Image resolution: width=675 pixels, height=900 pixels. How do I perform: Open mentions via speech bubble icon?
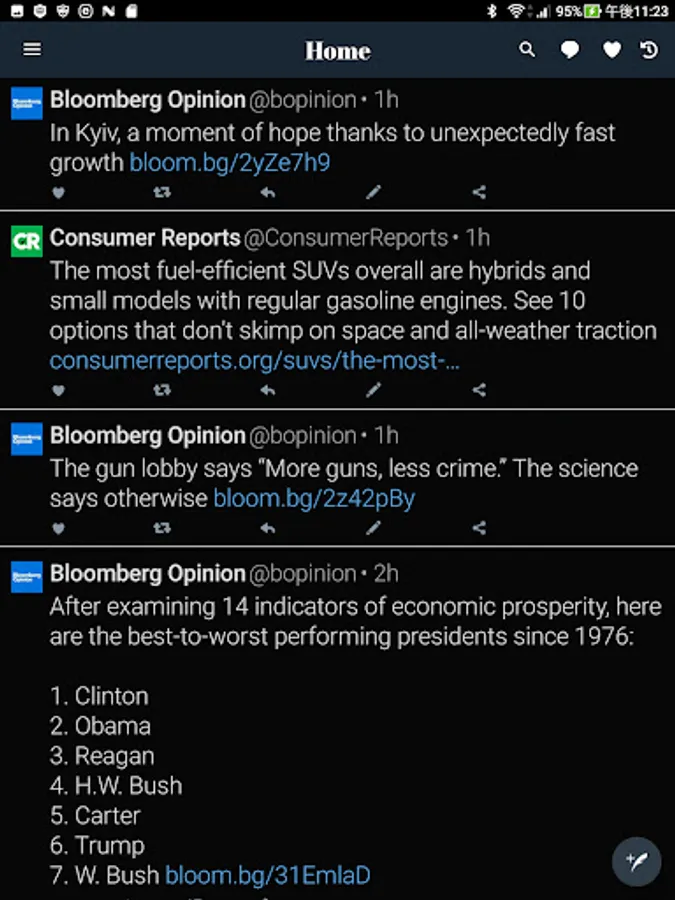coord(569,50)
